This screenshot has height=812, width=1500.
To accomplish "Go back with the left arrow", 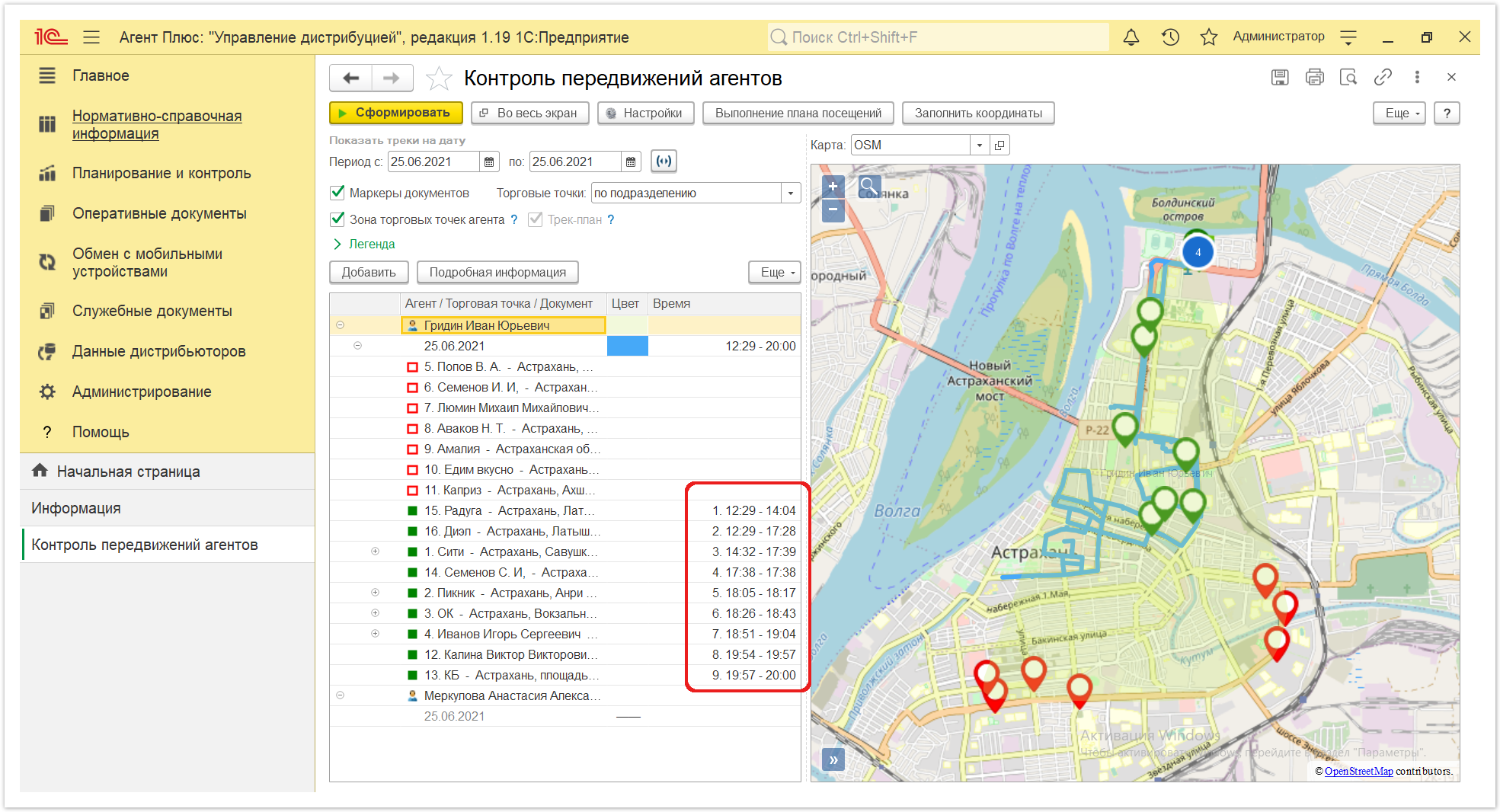I will point(350,78).
